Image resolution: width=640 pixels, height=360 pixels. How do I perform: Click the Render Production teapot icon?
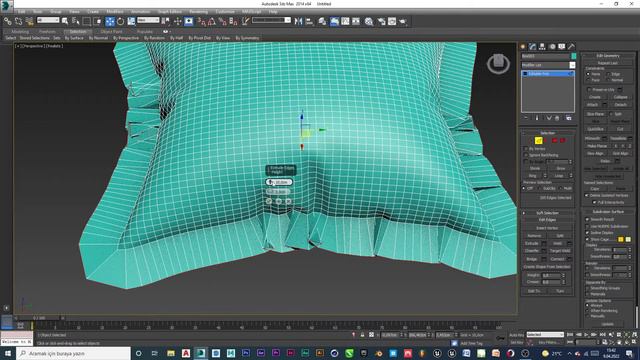tap(403, 21)
